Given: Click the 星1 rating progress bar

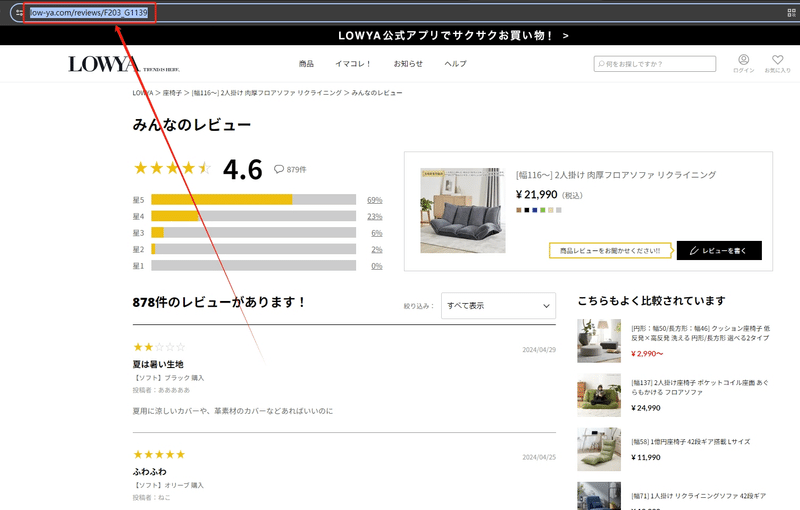Looking at the screenshot, I should [x=254, y=266].
